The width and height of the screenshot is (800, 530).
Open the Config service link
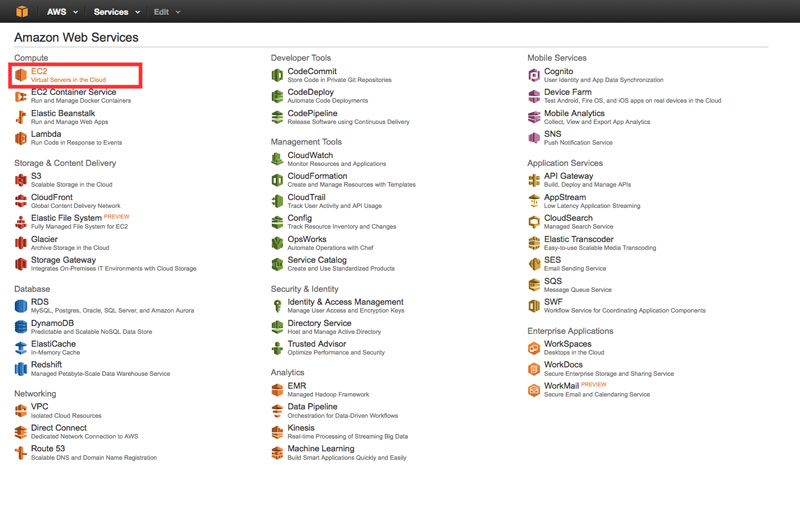(x=299, y=218)
